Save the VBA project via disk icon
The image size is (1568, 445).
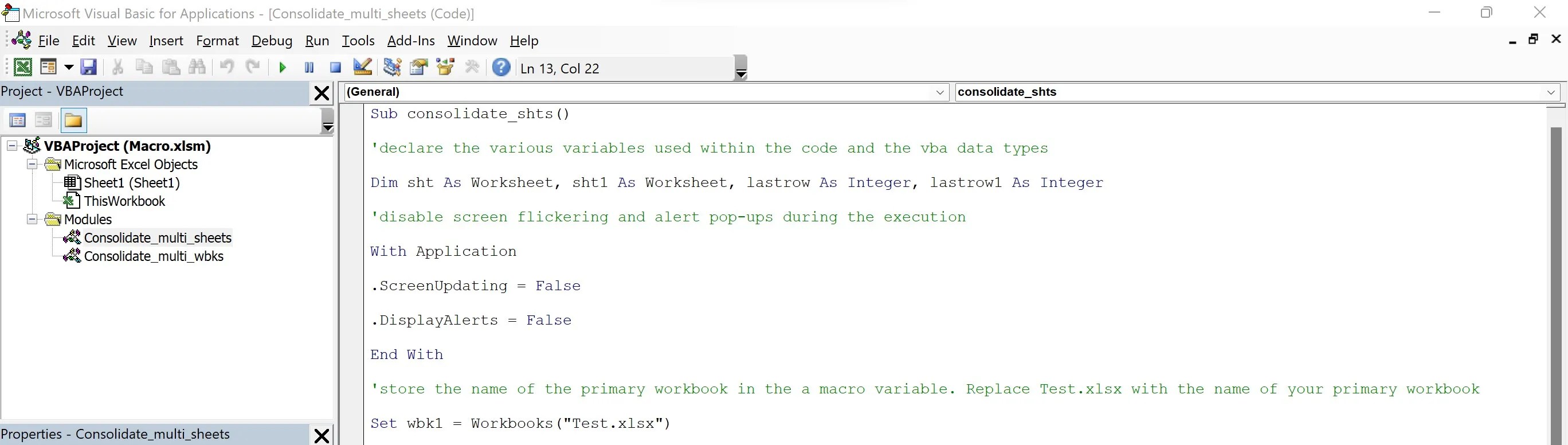[x=89, y=67]
